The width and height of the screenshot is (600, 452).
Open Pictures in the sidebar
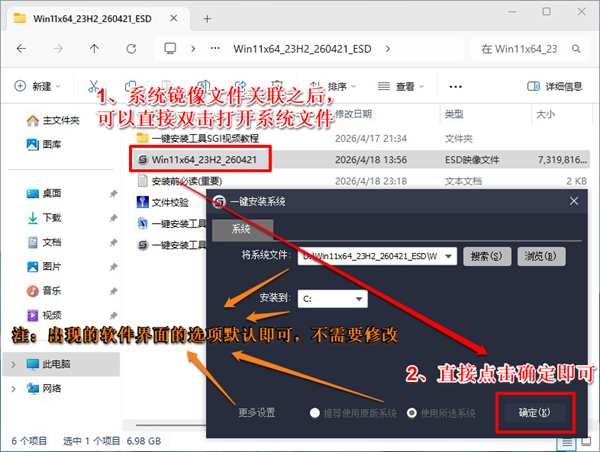pyautogui.click(x=44, y=266)
